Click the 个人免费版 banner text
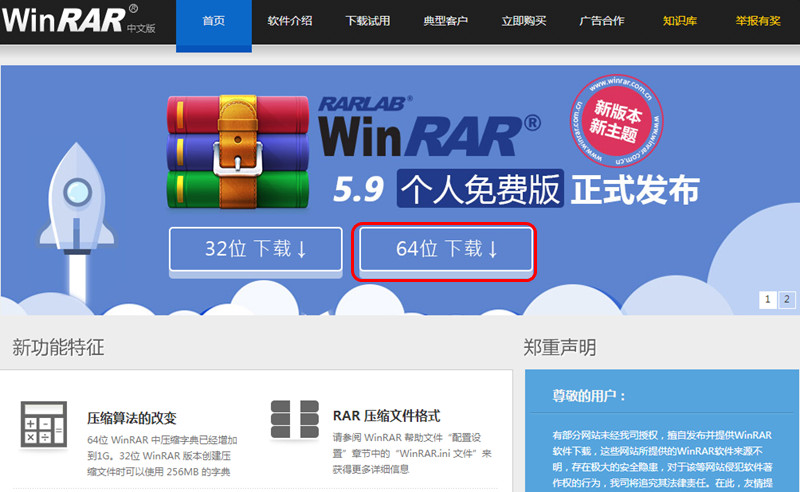Image resolution: width=800 pixels, height=492 pixels. pos(480,189)
